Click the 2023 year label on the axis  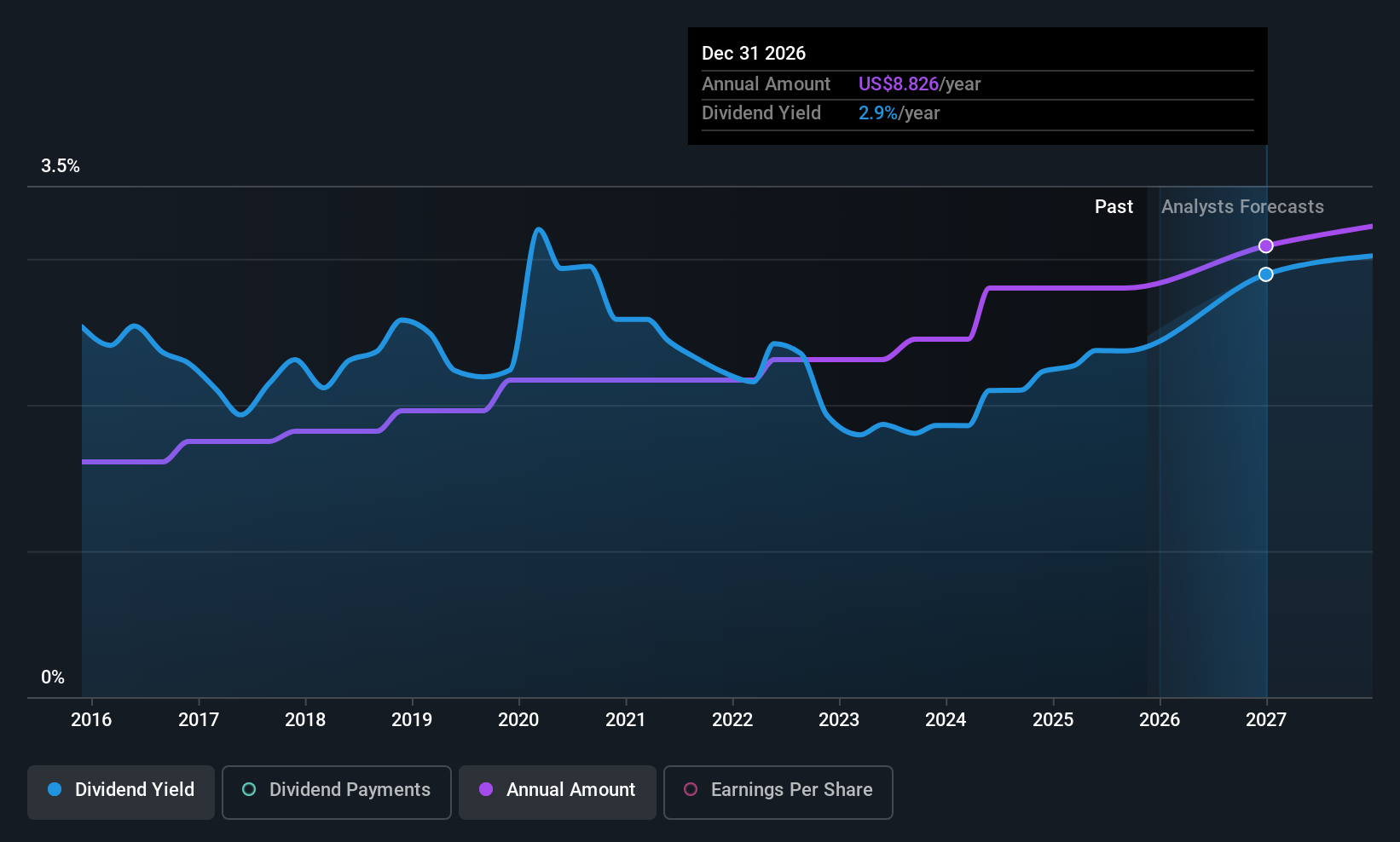839,719
